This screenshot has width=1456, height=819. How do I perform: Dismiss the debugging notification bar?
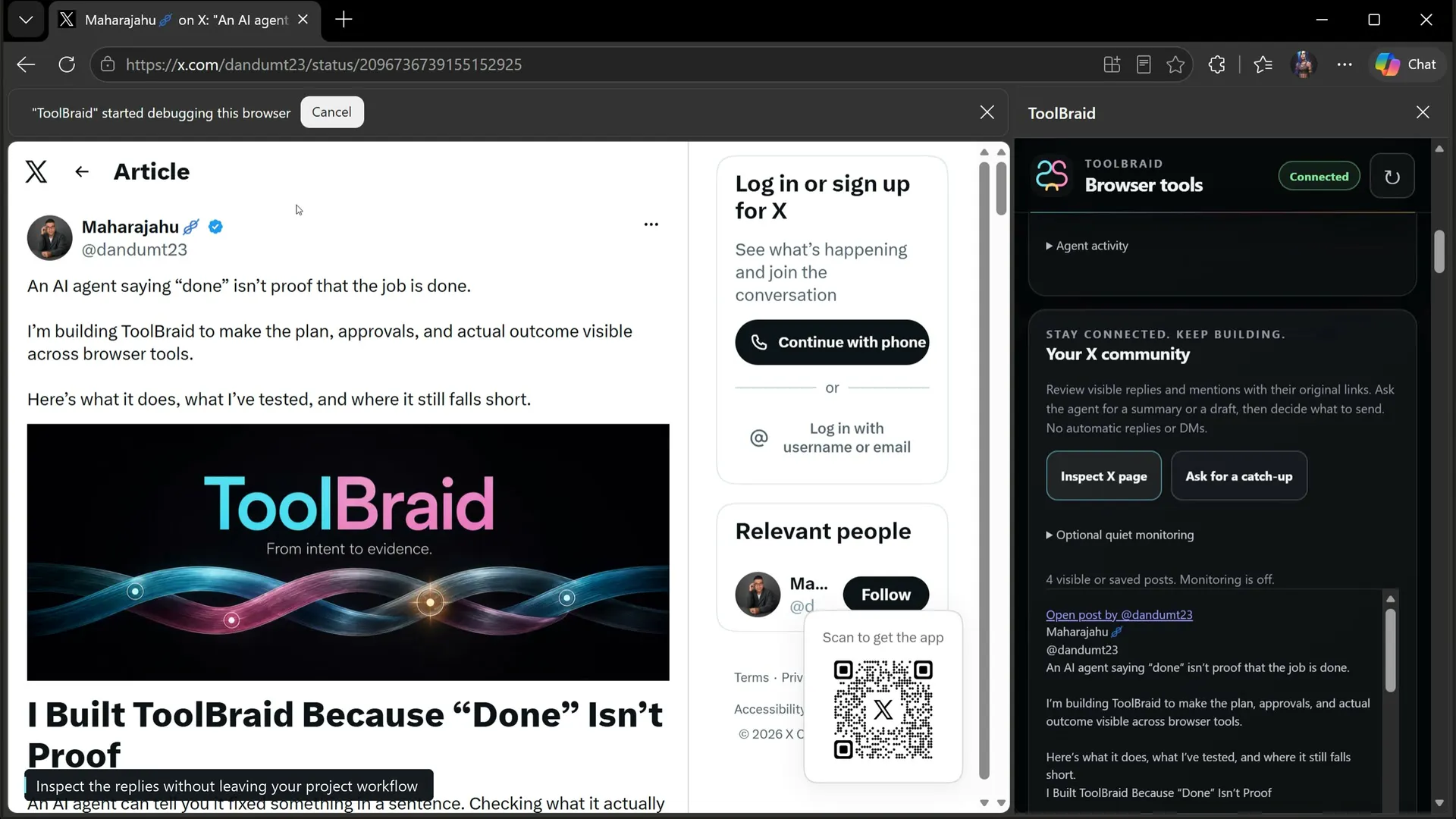[x=987, y=112]
